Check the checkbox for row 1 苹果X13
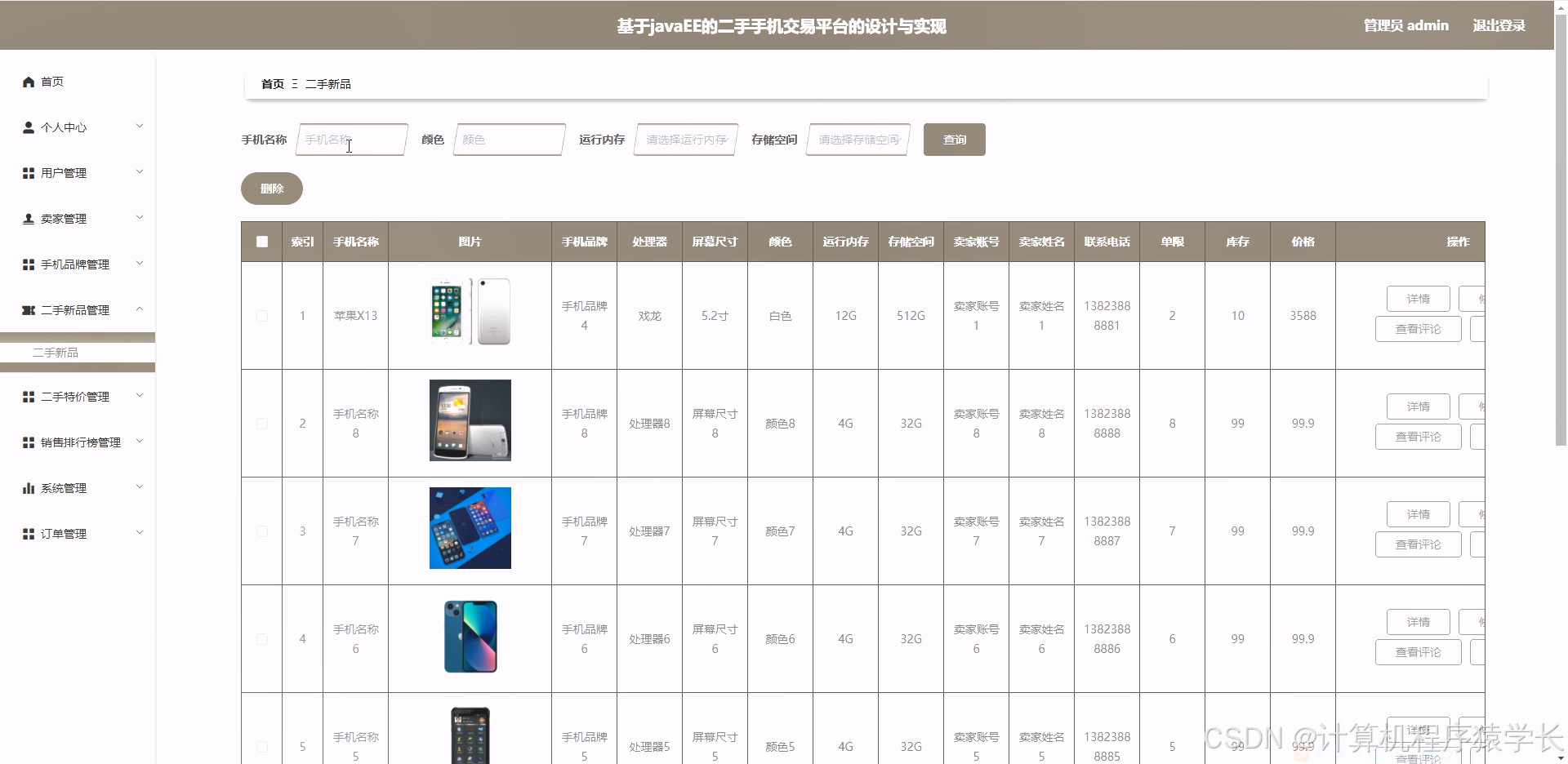 pyautogui.click(x=261, y=316)
